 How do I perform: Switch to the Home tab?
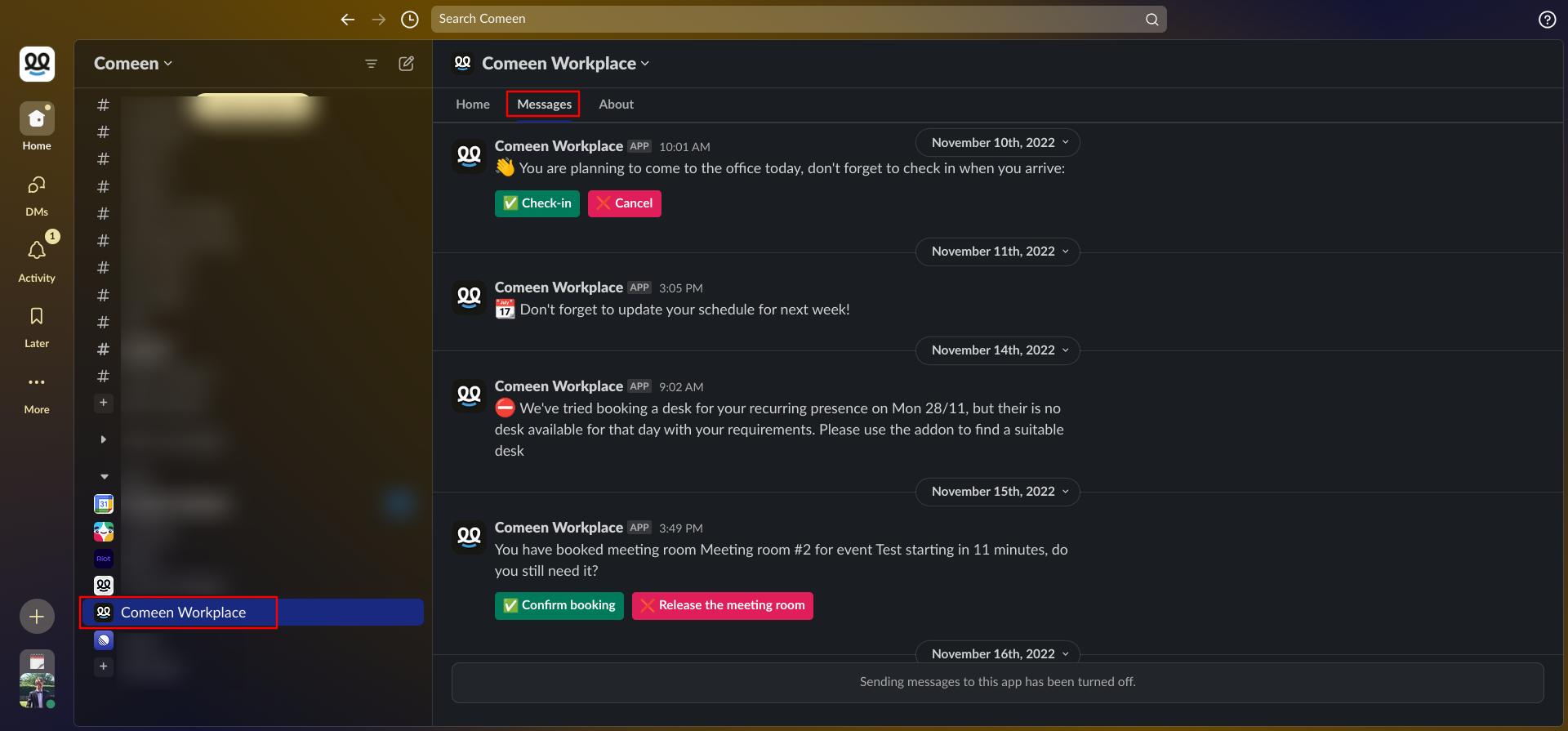click(x=473, y=105)
